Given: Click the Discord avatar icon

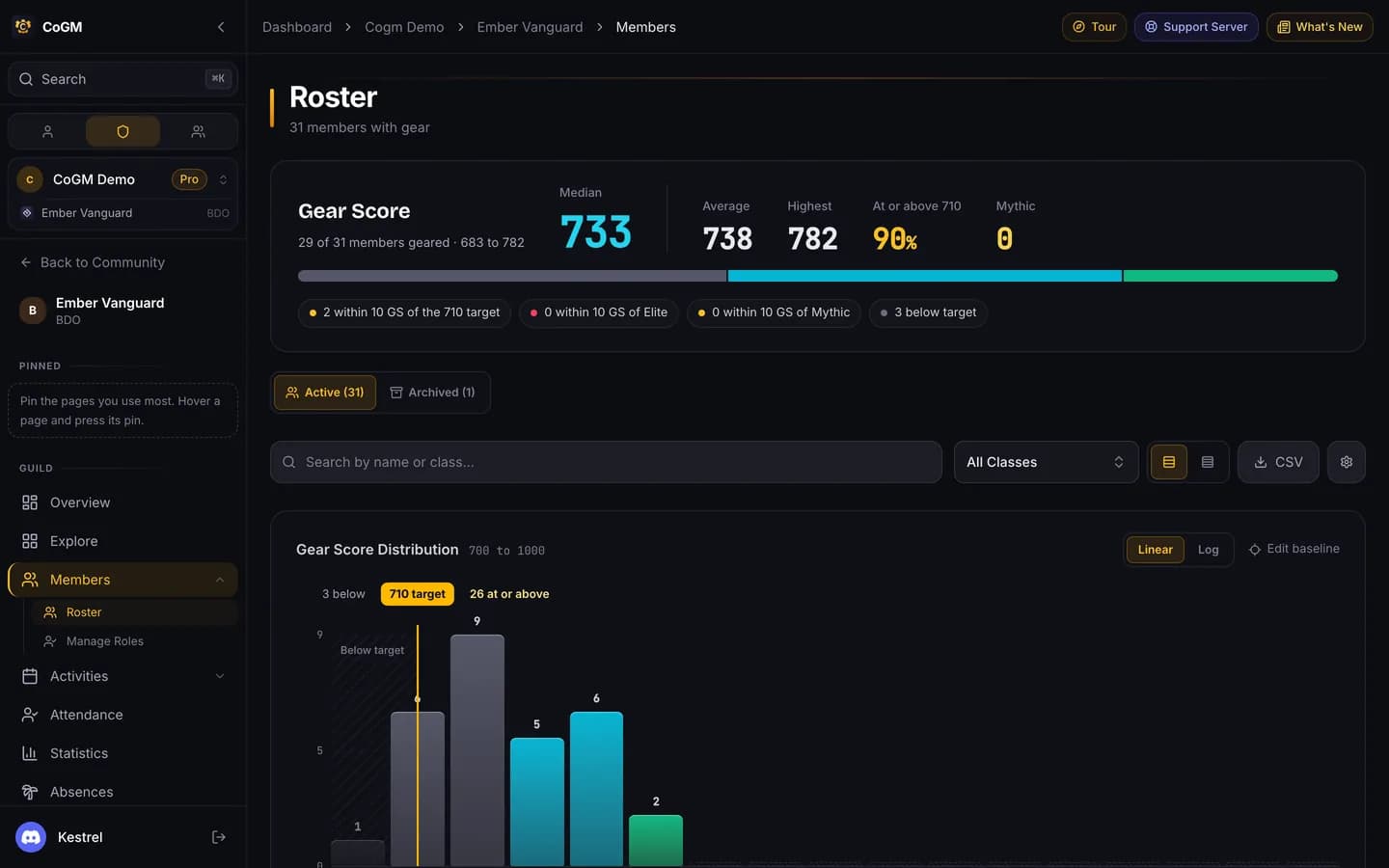Looking at the screenshot, I should (x=31, y=837).
